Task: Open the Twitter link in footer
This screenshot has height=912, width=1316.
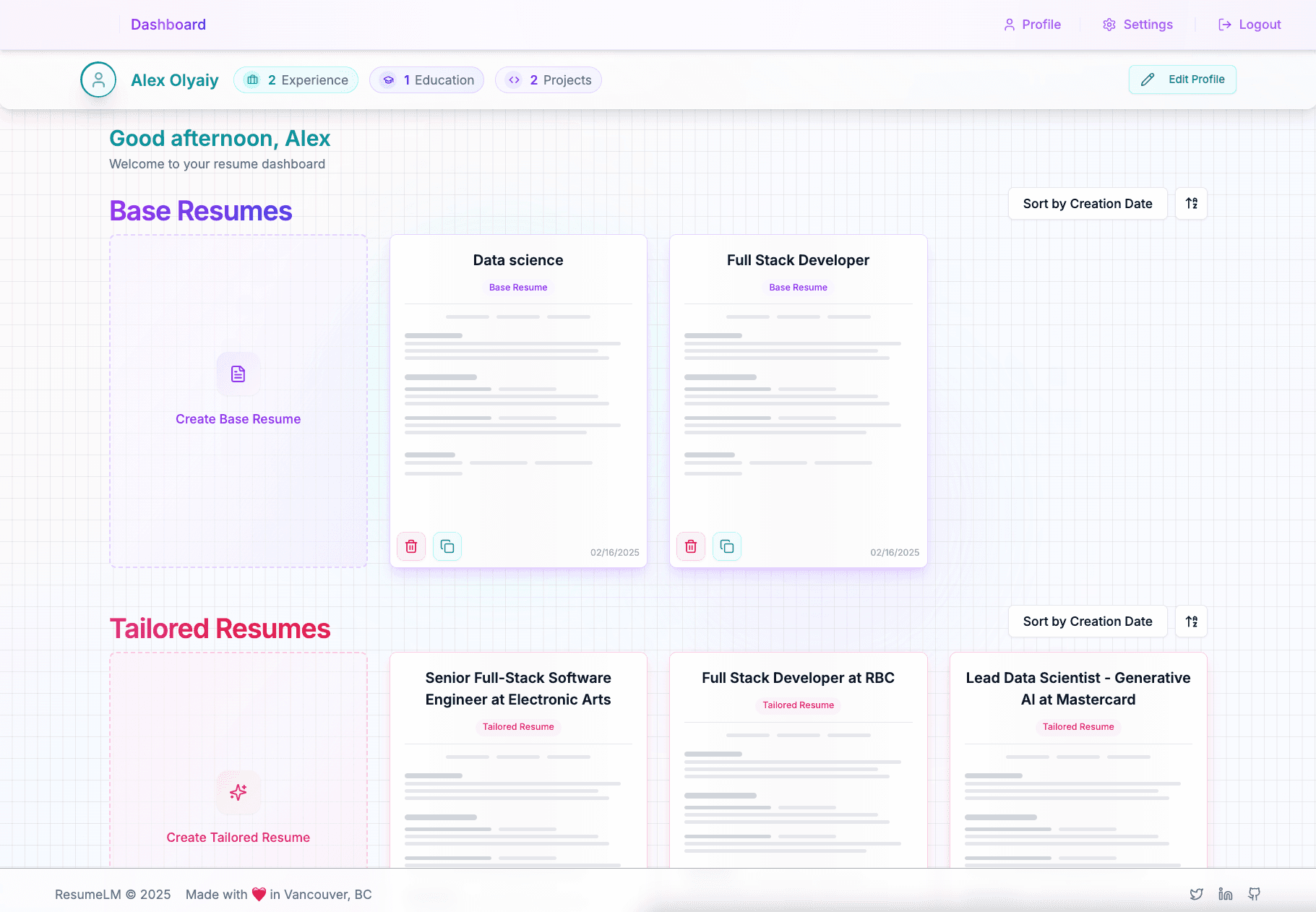Action: (x=1197, y=894)
